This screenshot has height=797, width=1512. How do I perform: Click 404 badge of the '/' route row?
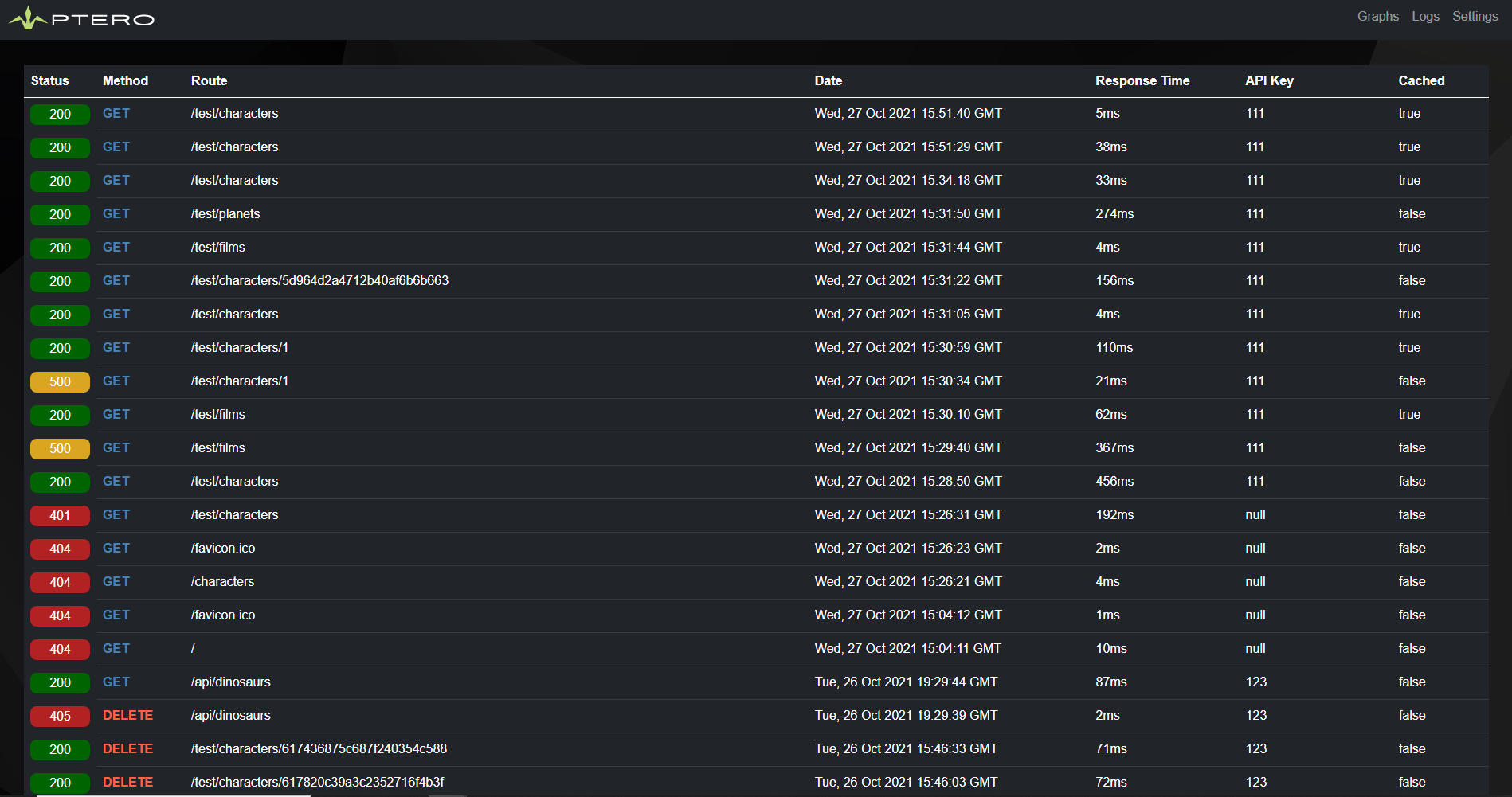point(60,649)
